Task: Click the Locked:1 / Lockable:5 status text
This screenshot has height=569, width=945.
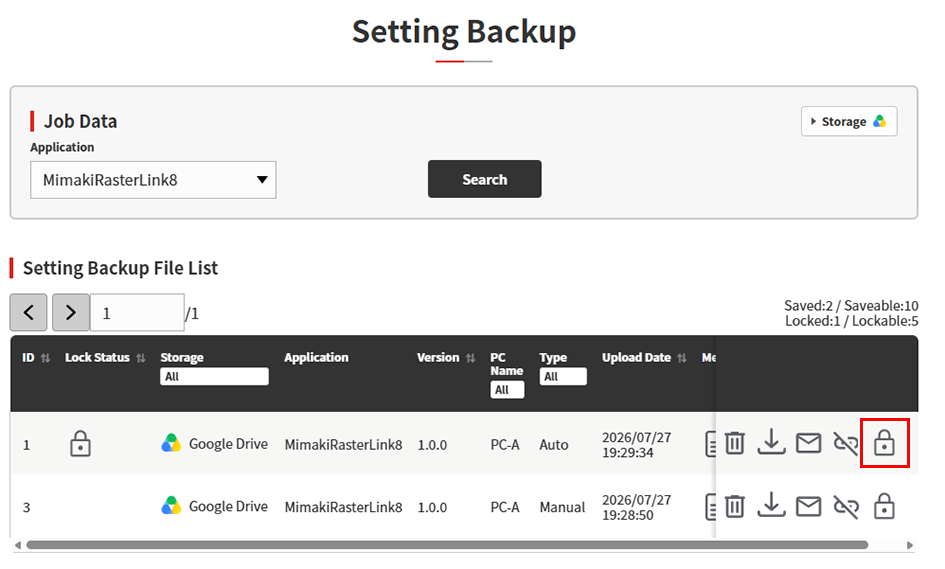Action: (851, 321)
